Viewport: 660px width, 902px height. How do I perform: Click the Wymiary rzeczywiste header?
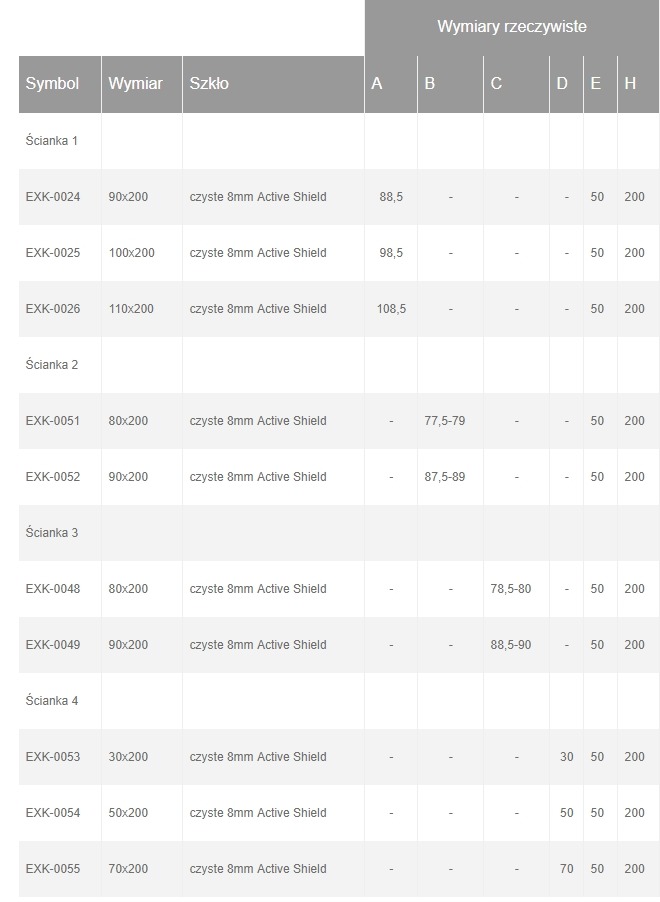(x=511, y=27)
